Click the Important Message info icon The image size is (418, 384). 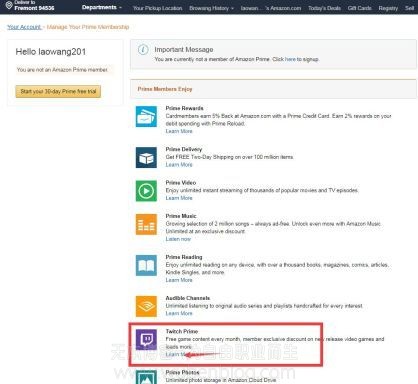[143, 50]
